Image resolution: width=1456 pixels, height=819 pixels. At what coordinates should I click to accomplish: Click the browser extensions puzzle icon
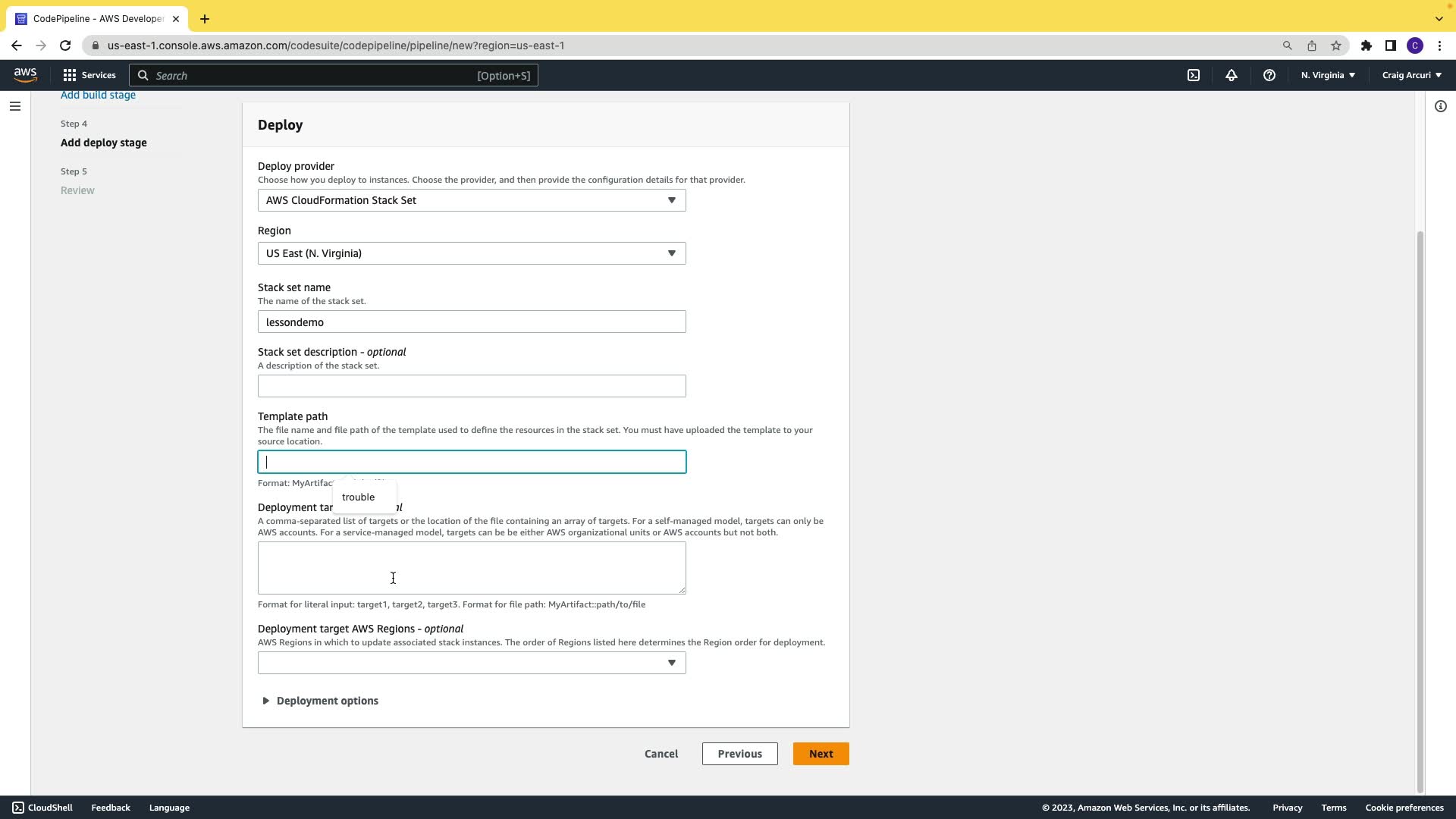(1367, 45)
